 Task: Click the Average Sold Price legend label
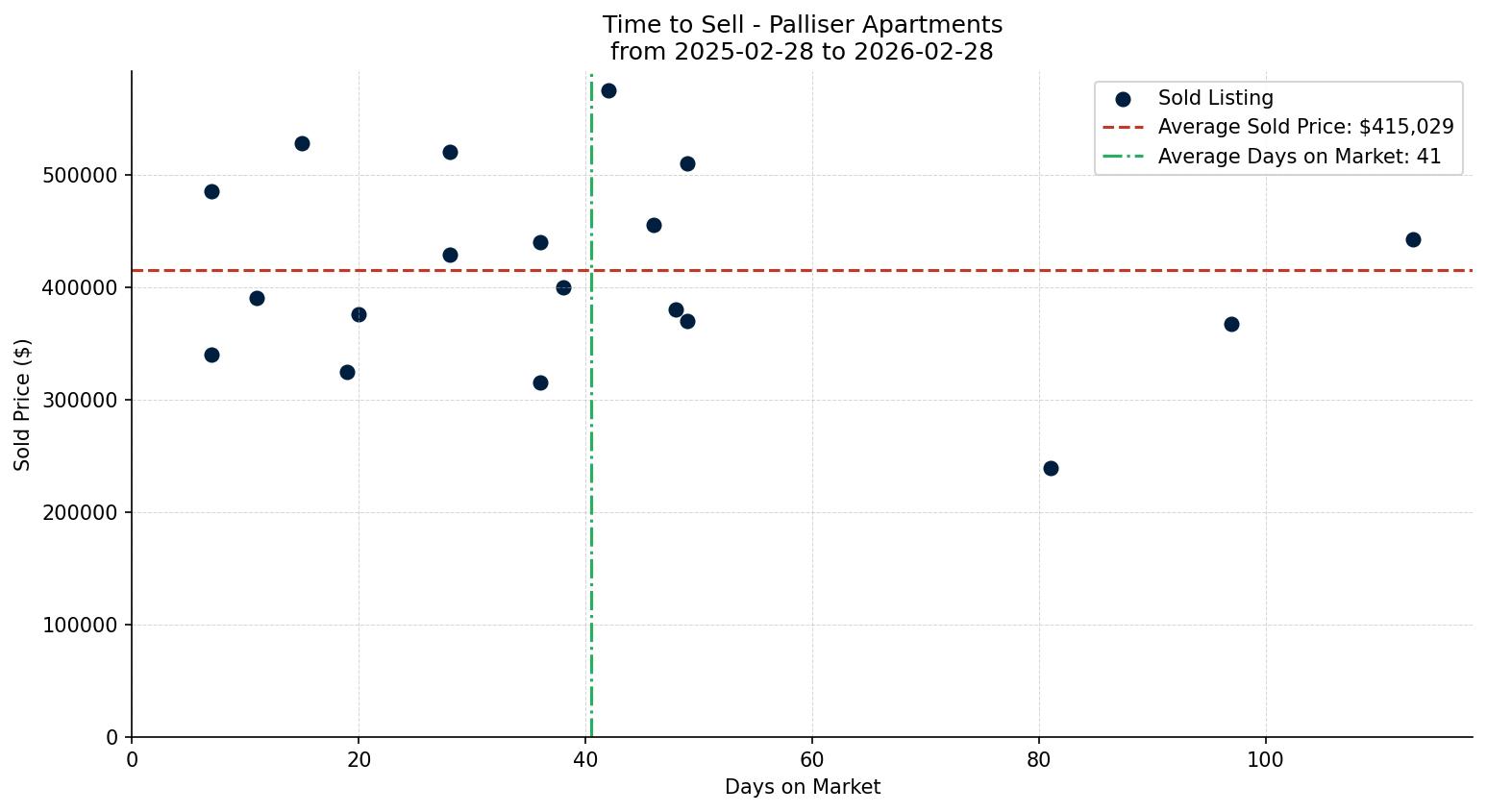tap(1305, 127)
